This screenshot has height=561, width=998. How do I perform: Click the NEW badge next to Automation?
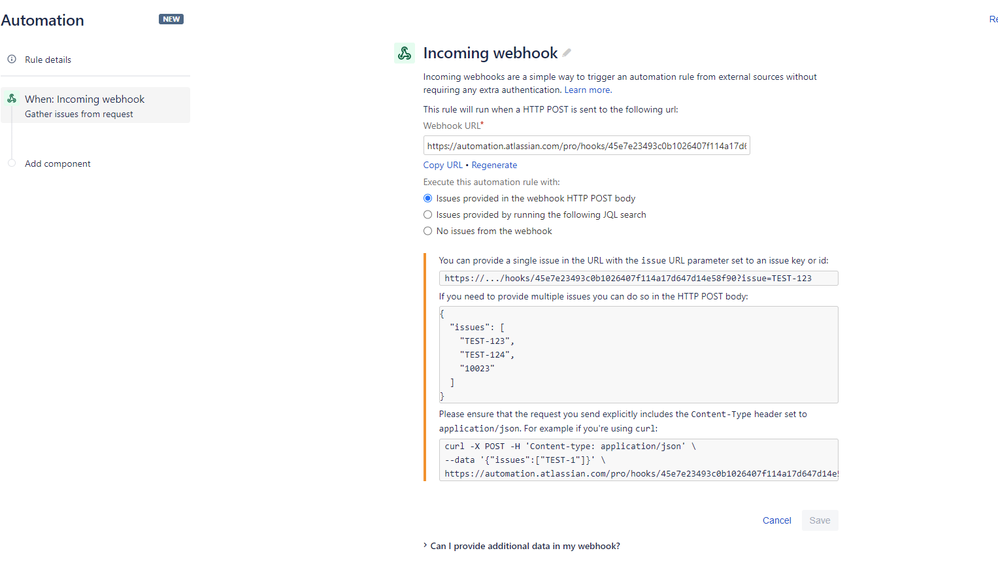click(171, 19)
